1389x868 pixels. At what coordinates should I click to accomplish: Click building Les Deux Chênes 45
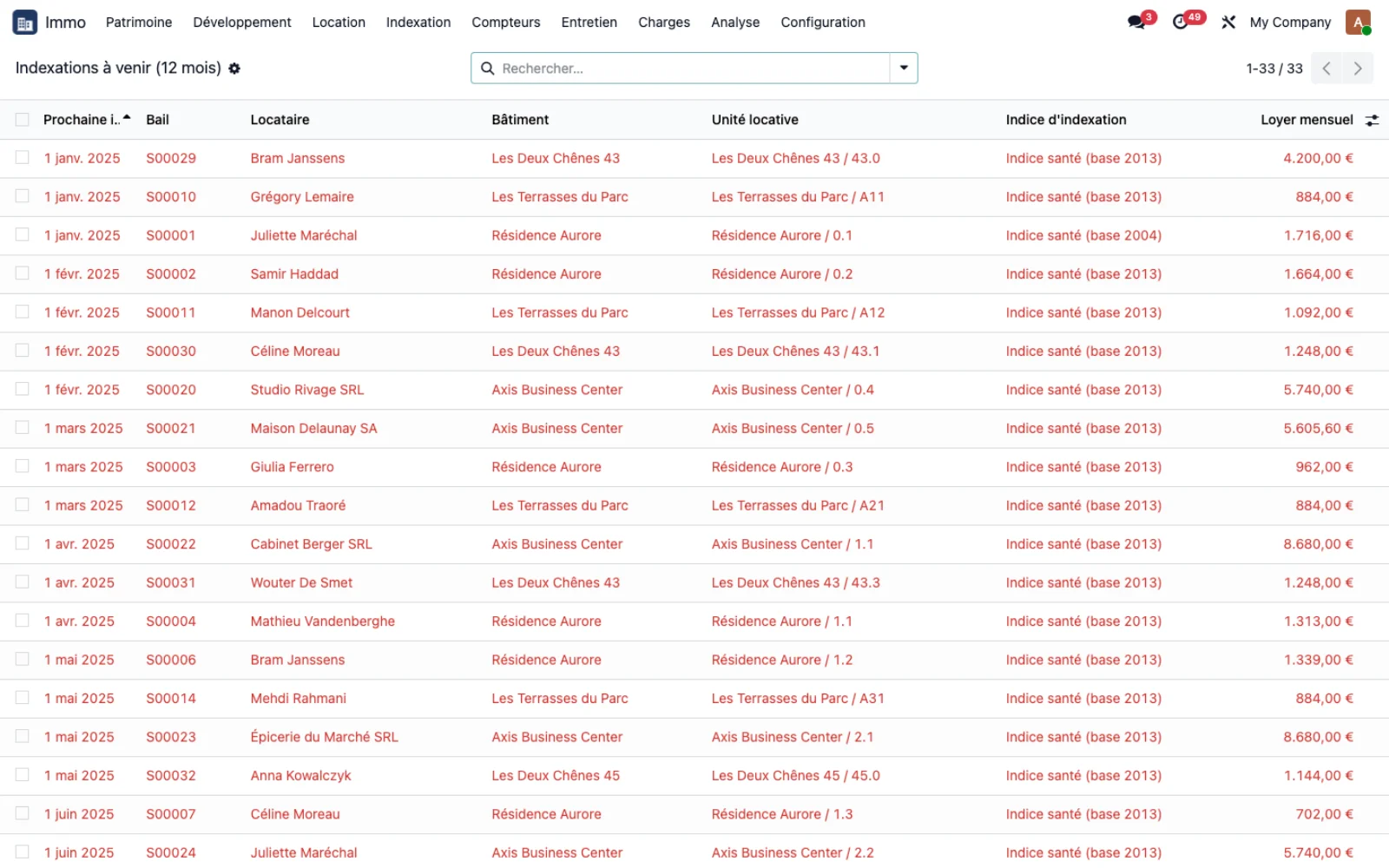pos(556,775)
